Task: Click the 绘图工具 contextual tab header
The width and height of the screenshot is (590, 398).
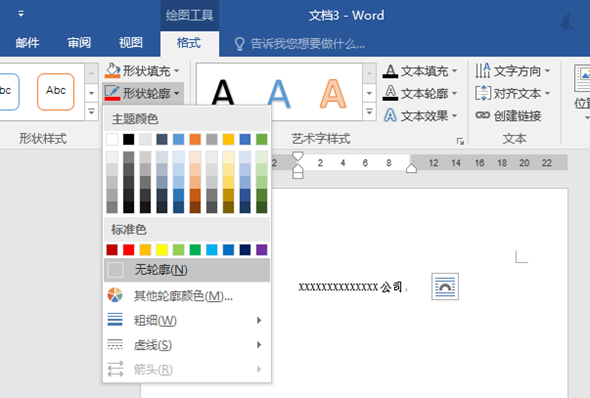Action: point(190,15)
